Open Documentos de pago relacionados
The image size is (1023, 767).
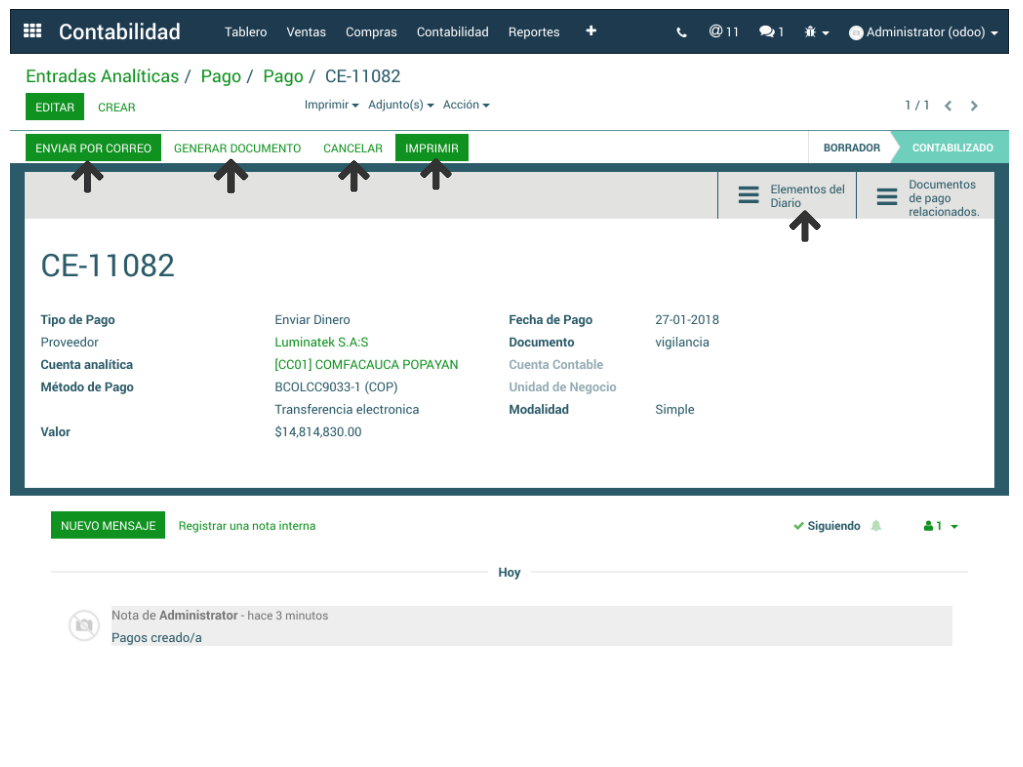(x=926, y=197)
